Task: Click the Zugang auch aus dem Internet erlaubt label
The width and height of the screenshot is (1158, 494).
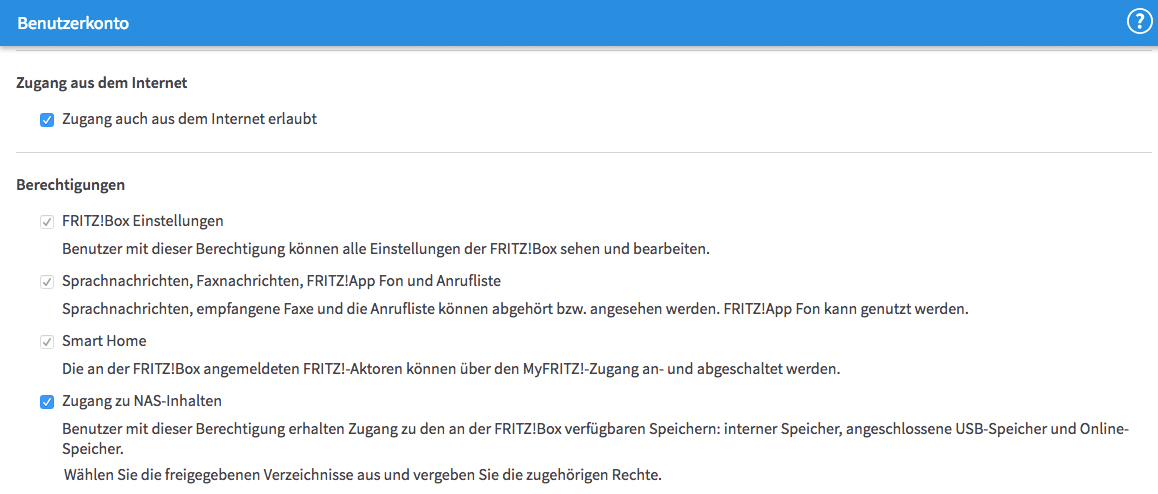Action: point(190,119)
